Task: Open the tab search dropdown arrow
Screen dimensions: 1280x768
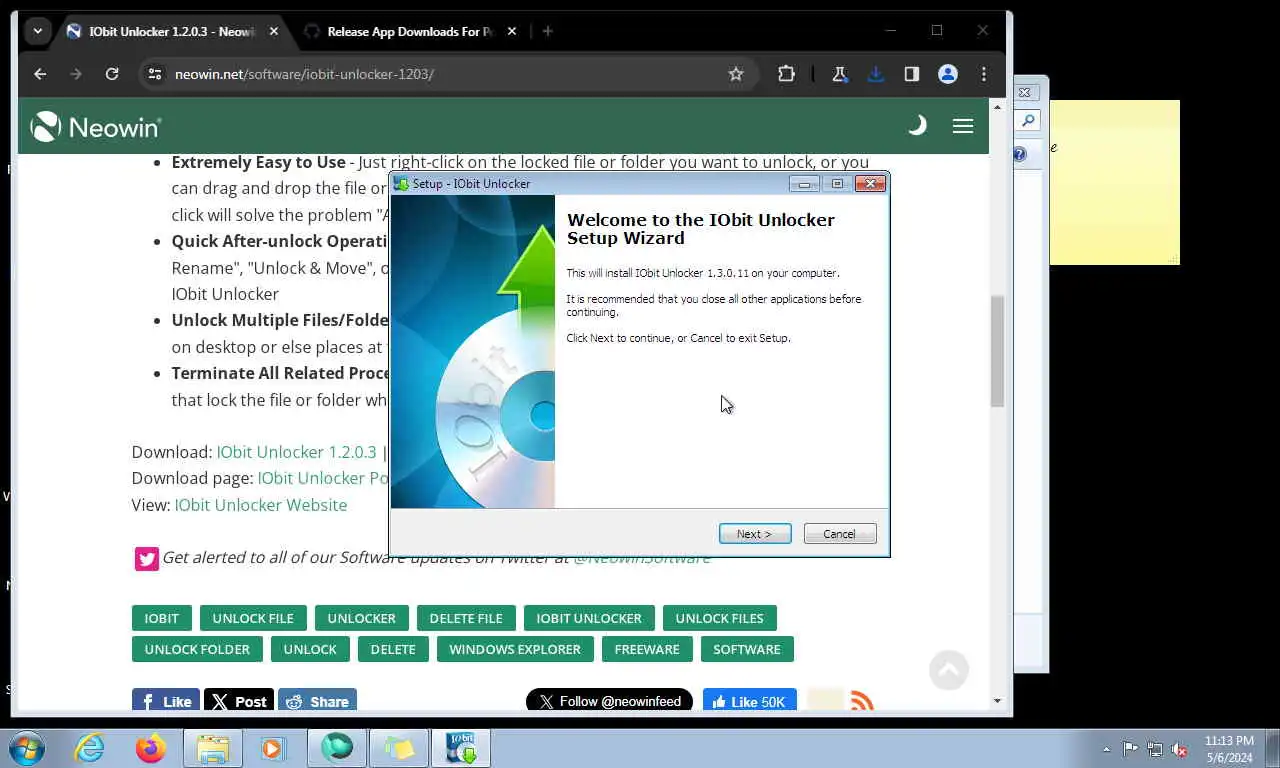Action: click(37, 31)
